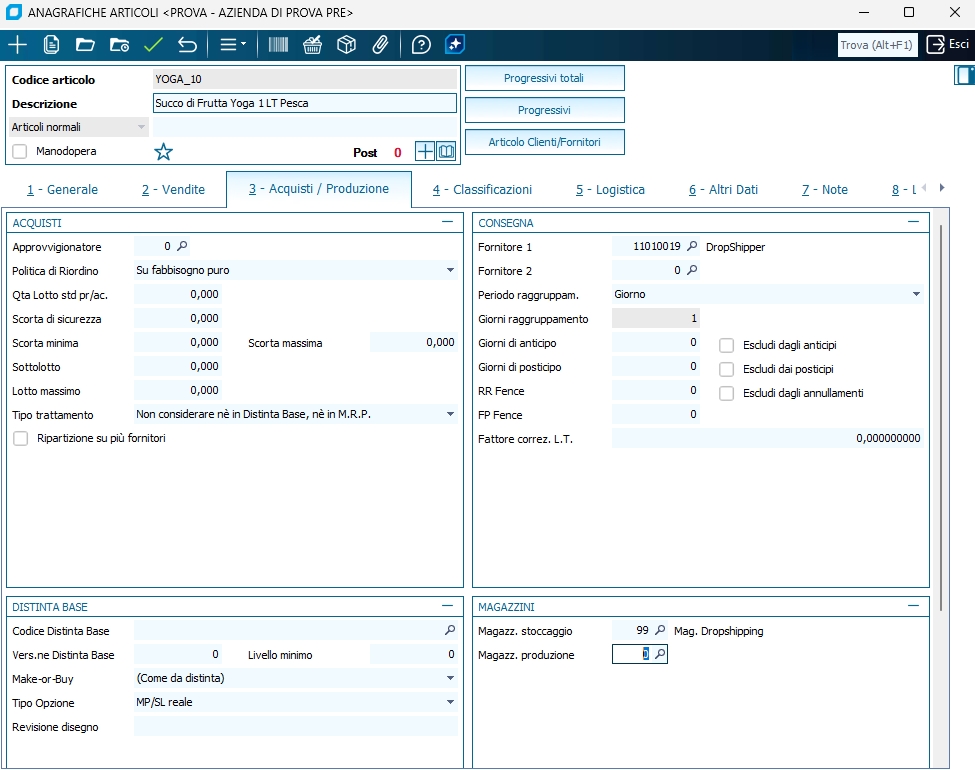Open the Periodo raggruppam. dropdown
This screenshot has height=770, width=975.
(x=916, y=294)
